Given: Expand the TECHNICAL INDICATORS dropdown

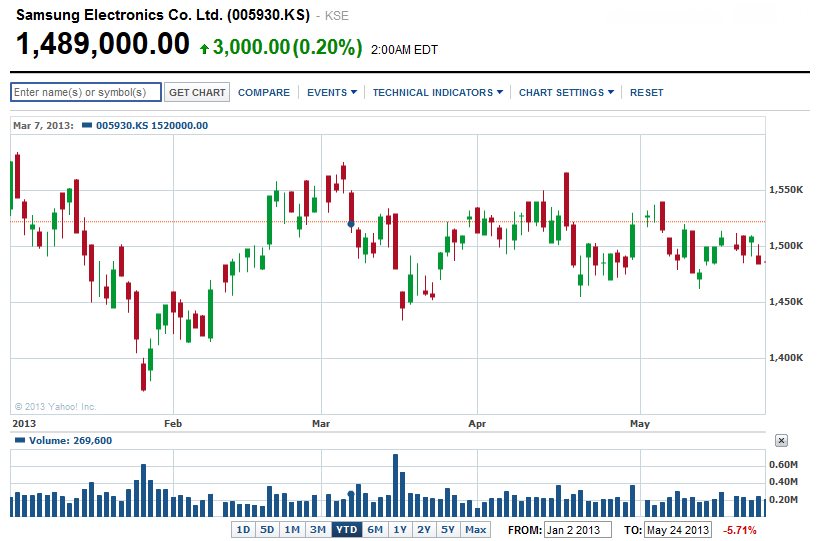Looking at the screenshot, I should click(x=437, y=92).
